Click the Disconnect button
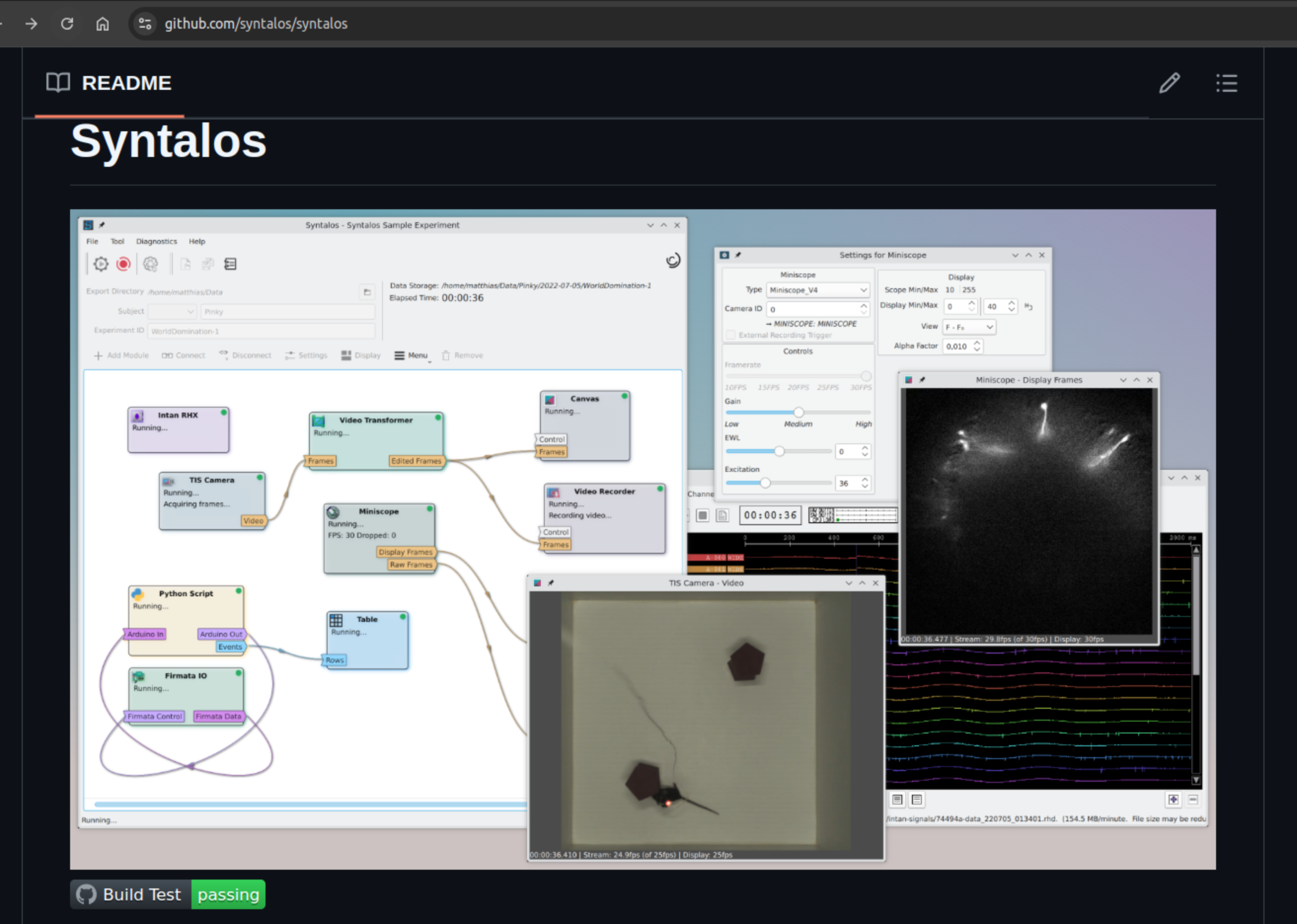The height and width of the screenshot is (924, 1297). click(245, 355)
